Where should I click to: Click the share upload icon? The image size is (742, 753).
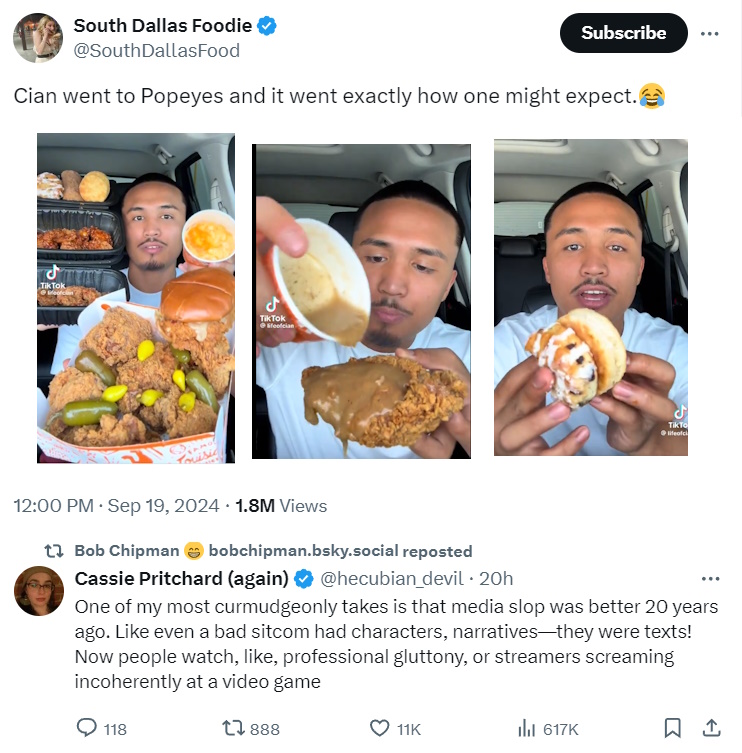click(711, 728)
